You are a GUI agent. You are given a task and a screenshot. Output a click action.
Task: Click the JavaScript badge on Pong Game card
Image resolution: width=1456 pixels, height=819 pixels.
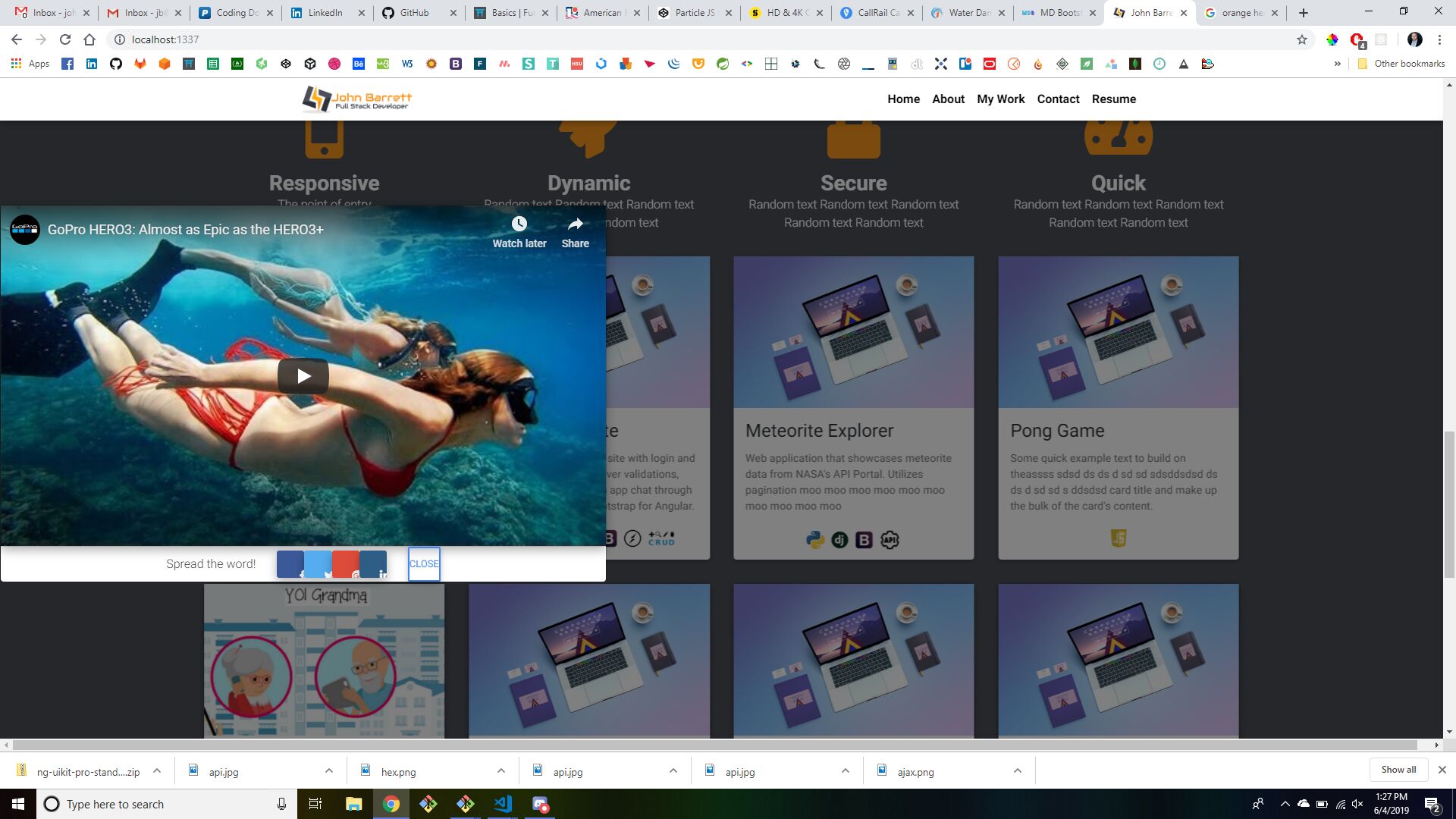(1119, 538)
